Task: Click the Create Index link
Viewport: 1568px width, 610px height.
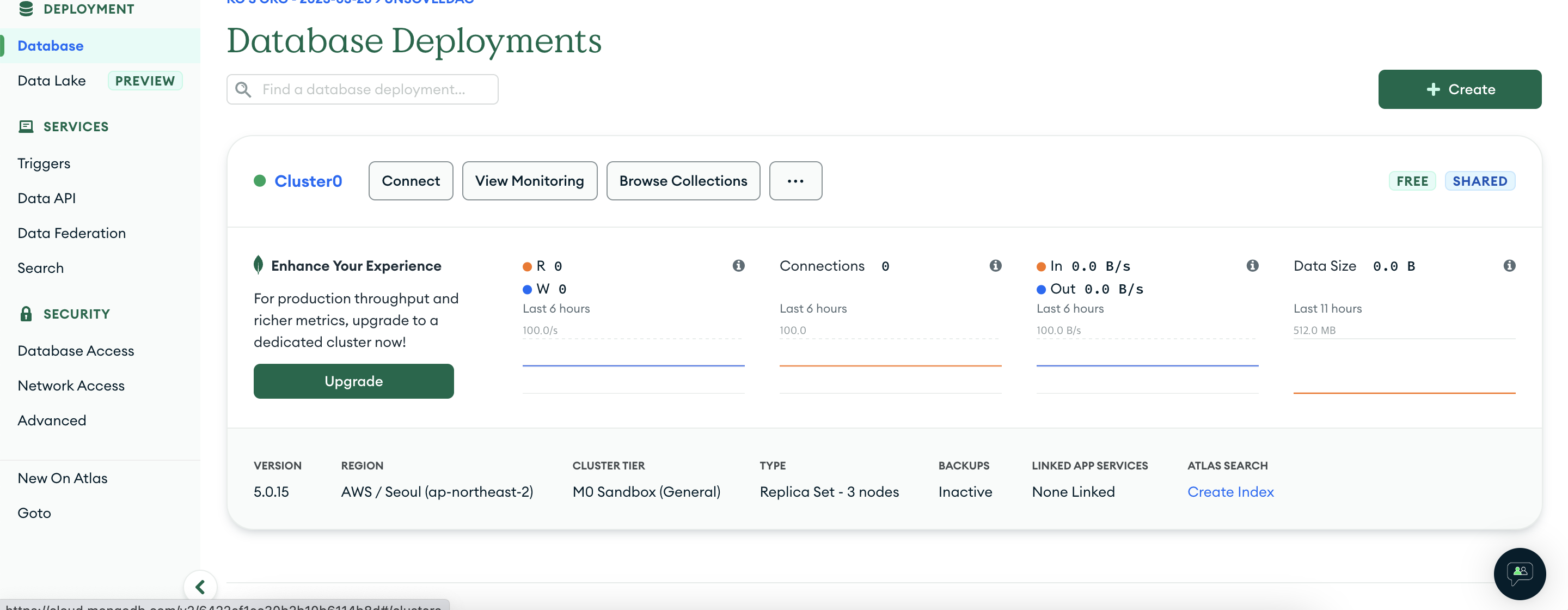Action: (x=1231, y=491)
